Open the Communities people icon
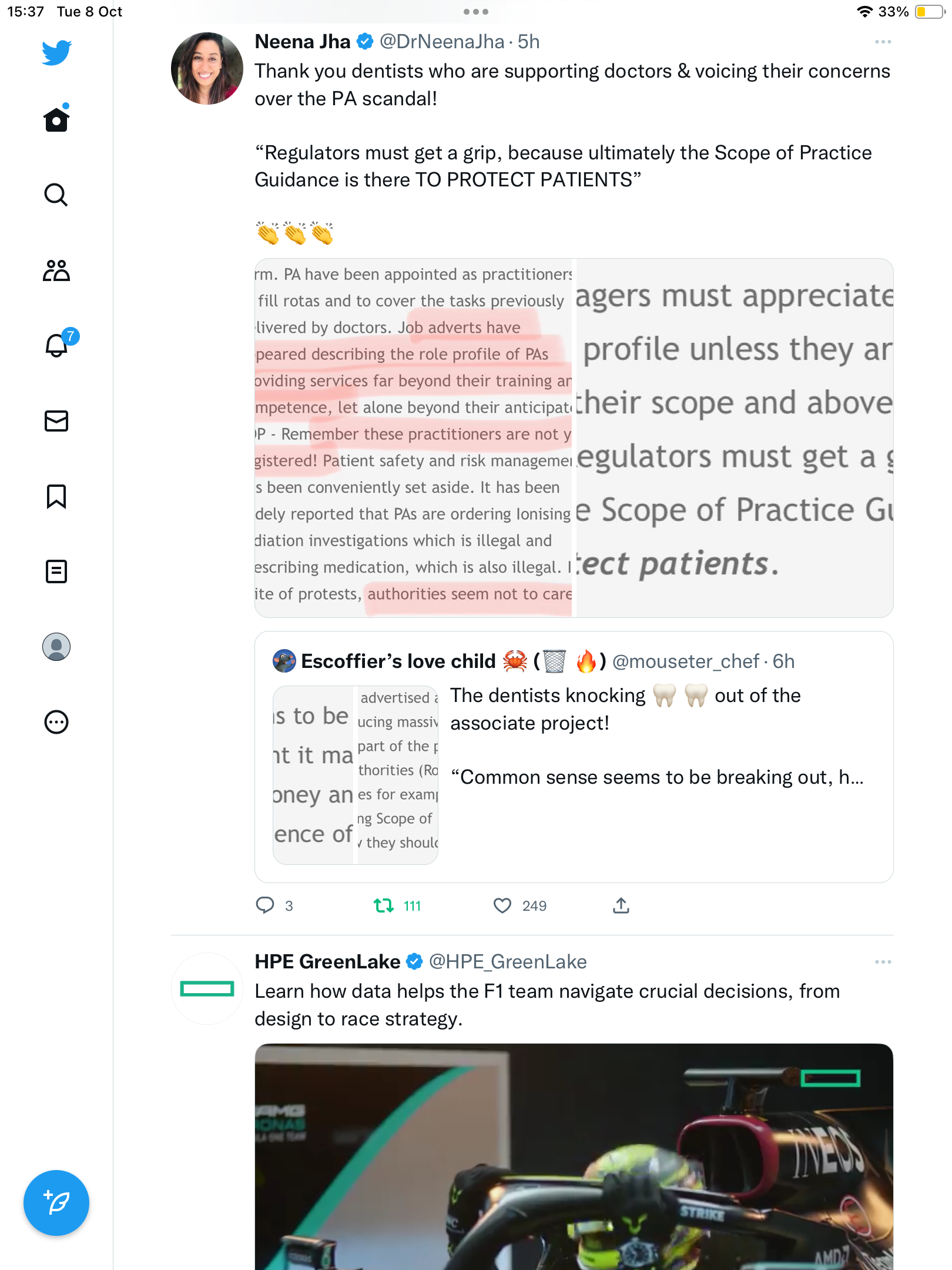The width and height of the screenshot is (952, 1270). 56,270
